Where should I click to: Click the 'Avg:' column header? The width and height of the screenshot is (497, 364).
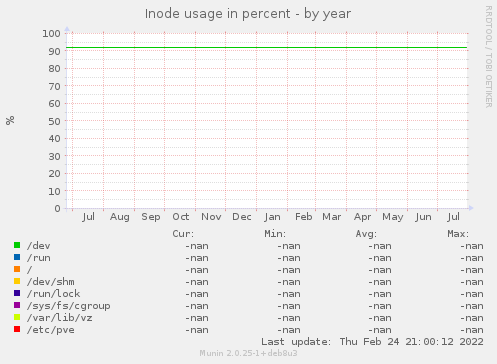point(366,234)
